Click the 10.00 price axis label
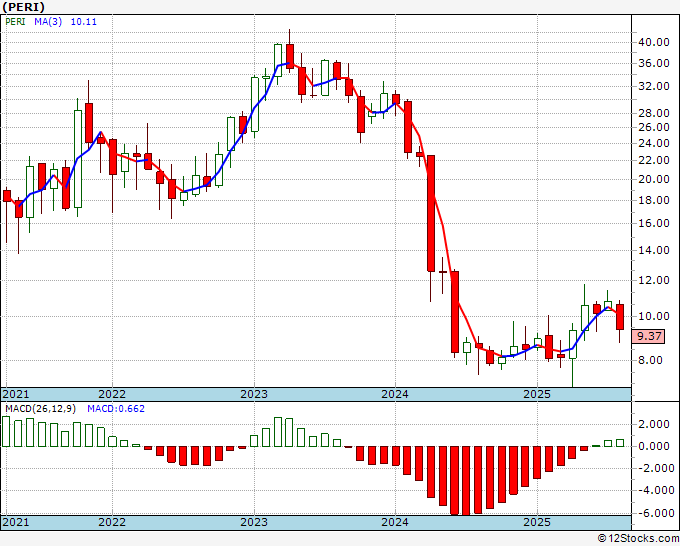The width and height of the screenshot is (680, 546). (654, 316)
